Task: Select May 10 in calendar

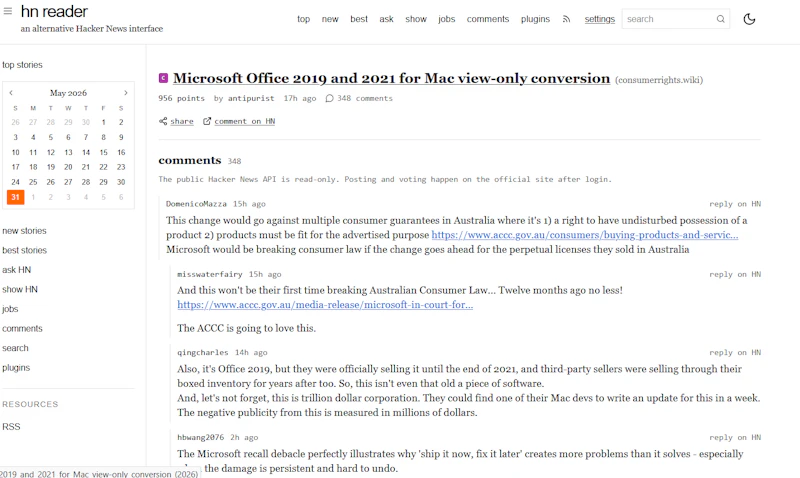Action: [x=15, y=152]
